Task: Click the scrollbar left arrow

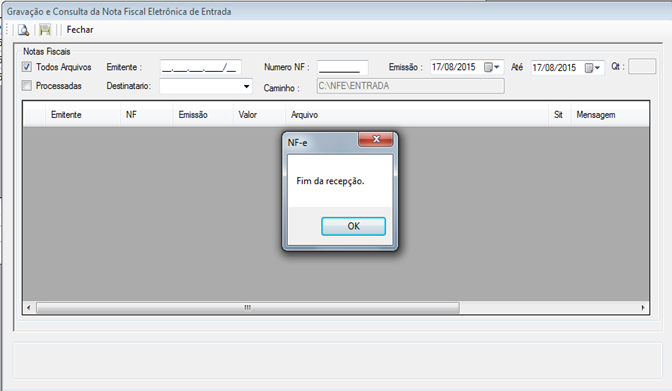Action: point(29,307)
